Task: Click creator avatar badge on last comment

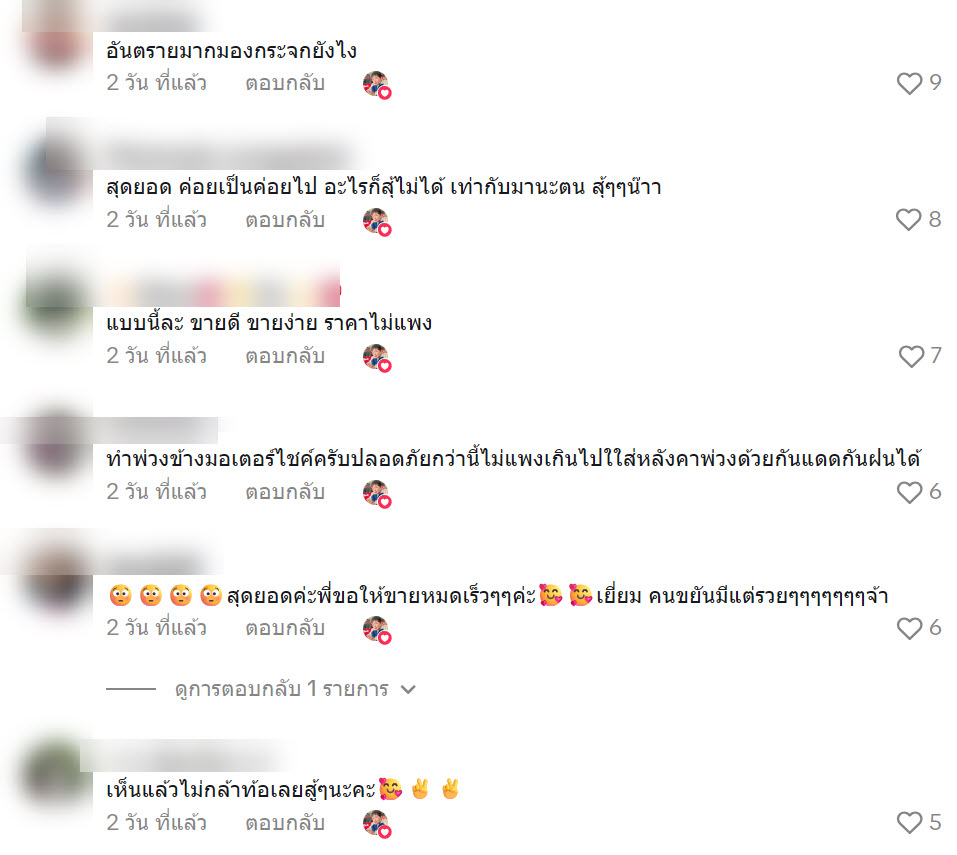Action: (377, 823)
